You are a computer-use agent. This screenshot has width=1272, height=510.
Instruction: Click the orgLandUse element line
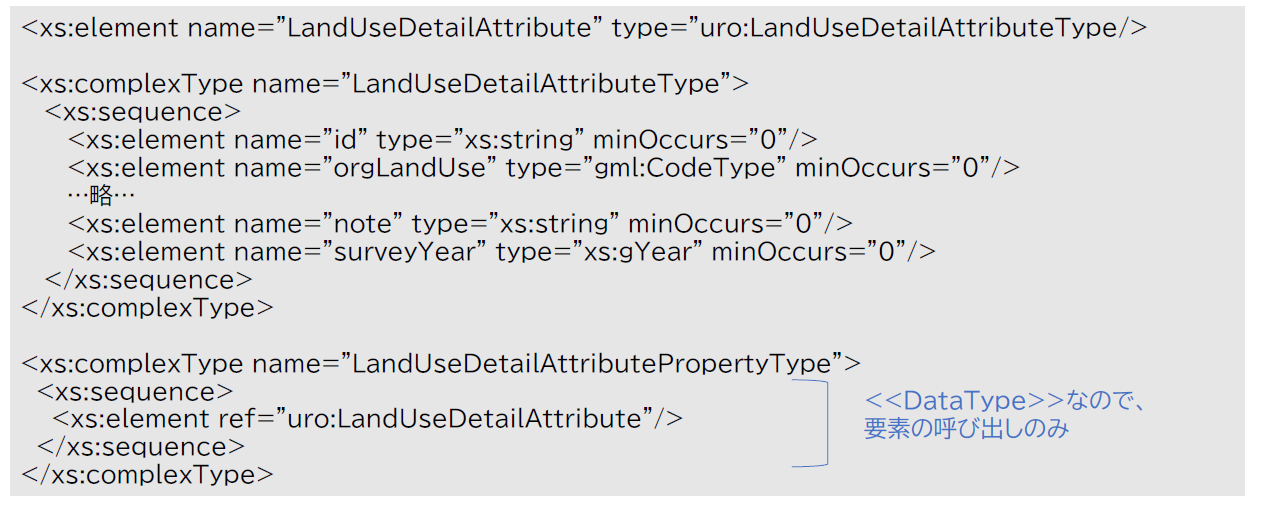pyautogui.click(x=544, y=168)
